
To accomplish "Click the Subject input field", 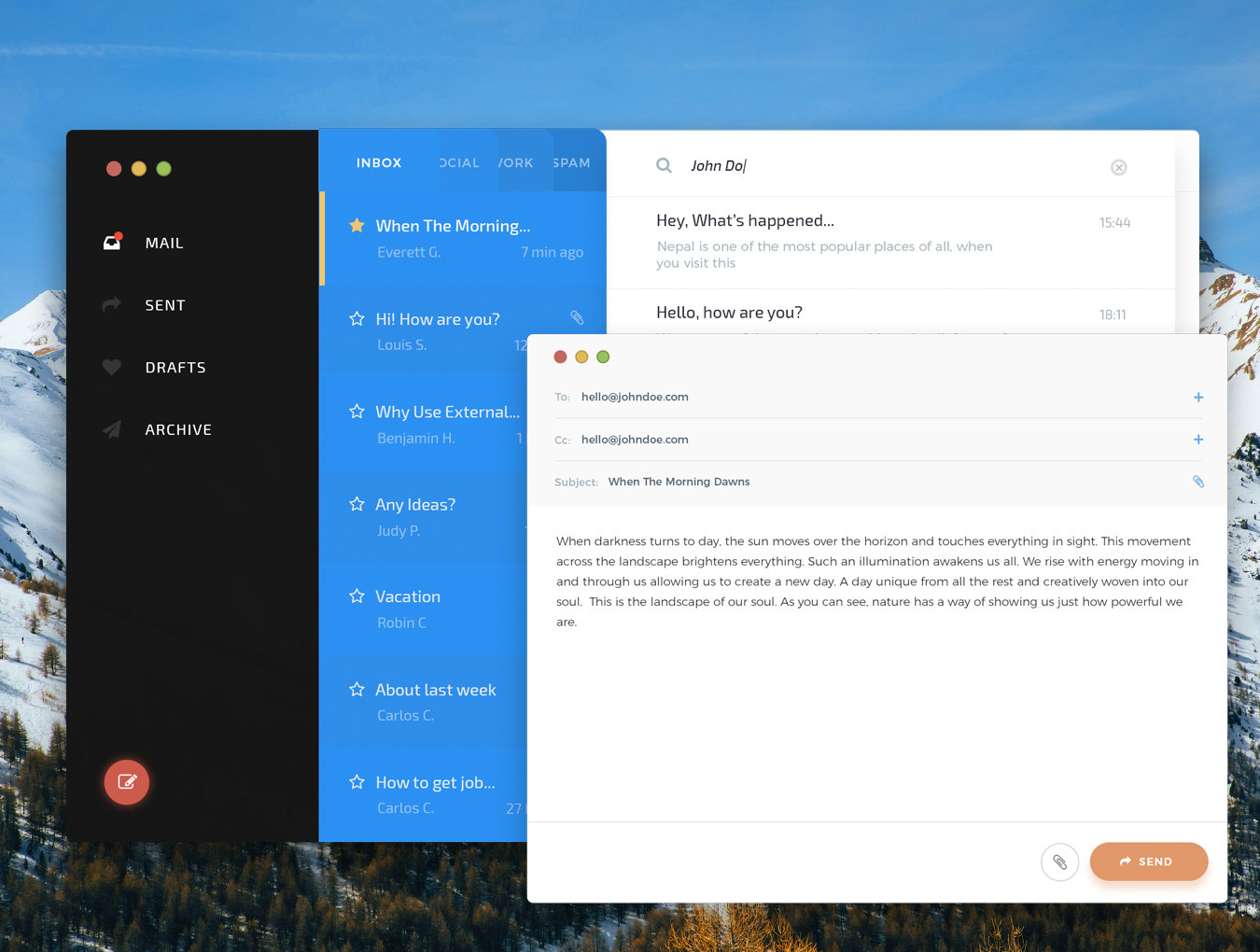I will (x=887, y=482).
